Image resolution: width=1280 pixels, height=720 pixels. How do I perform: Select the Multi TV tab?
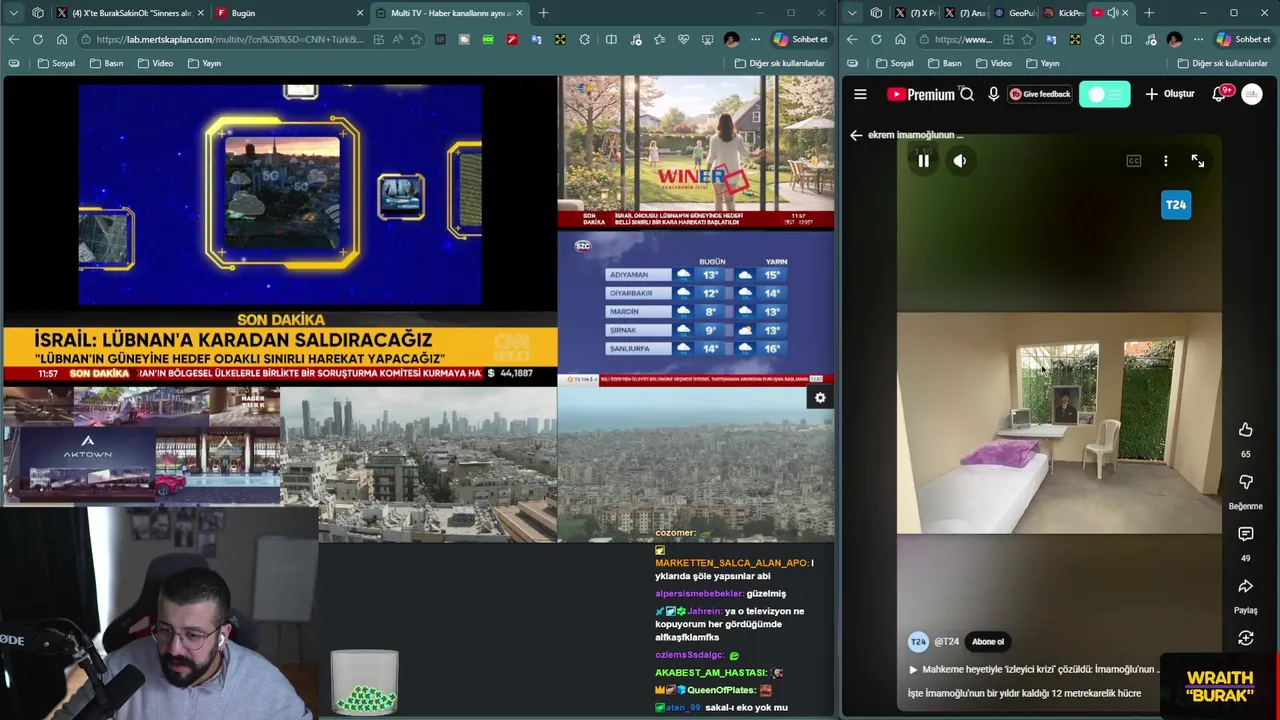tap(448, 13)
